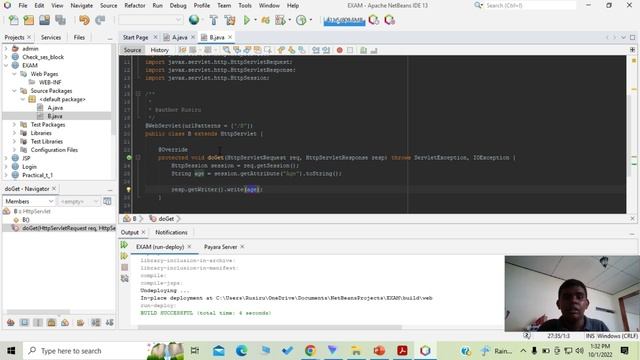Click the History view button
This screenshot has width=640, height=360.
point(160,50)
